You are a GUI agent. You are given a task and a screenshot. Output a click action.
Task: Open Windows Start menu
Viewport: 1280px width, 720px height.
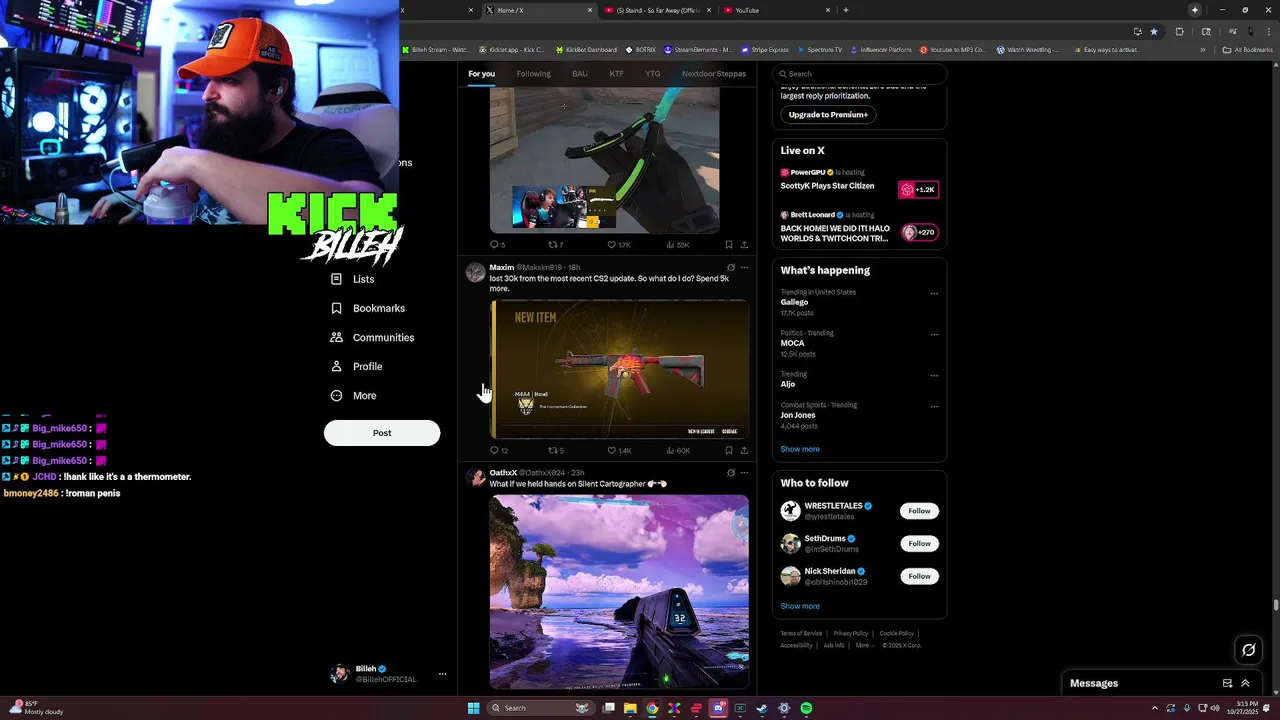(473, 708)
